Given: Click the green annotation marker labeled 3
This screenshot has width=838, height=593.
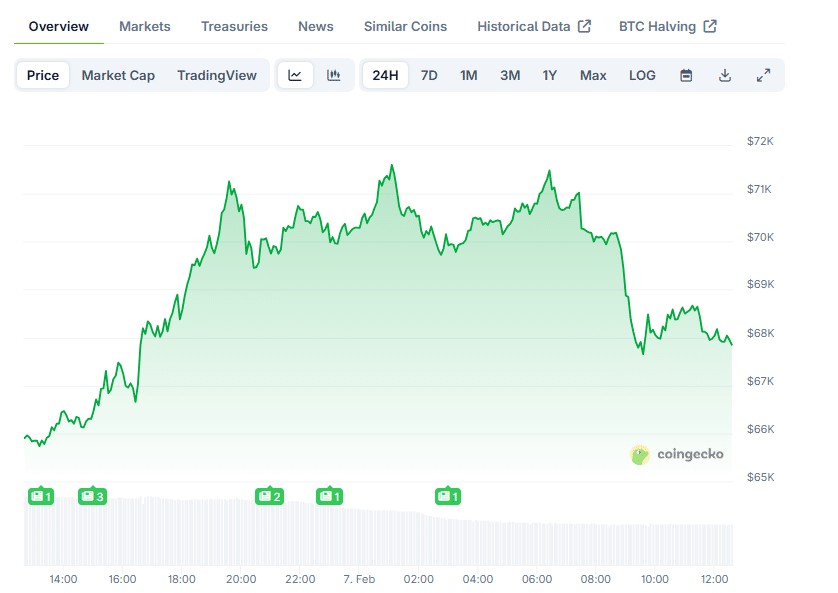Looking at the screenshot, I should (x=92, y=496).
